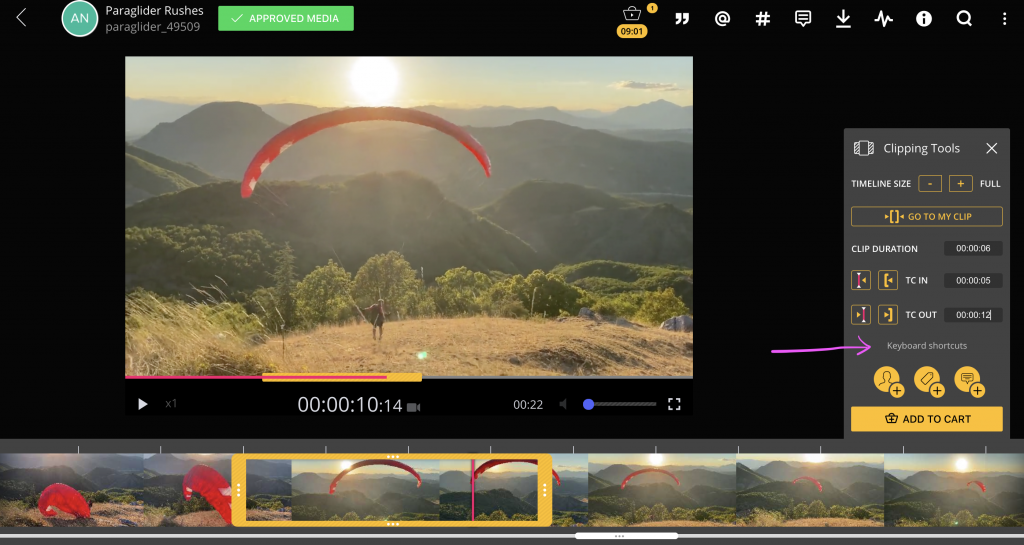The width and height of the screenshot is (1024, 545).
Task: Show media info via the i icon
Action: point(923,18)
